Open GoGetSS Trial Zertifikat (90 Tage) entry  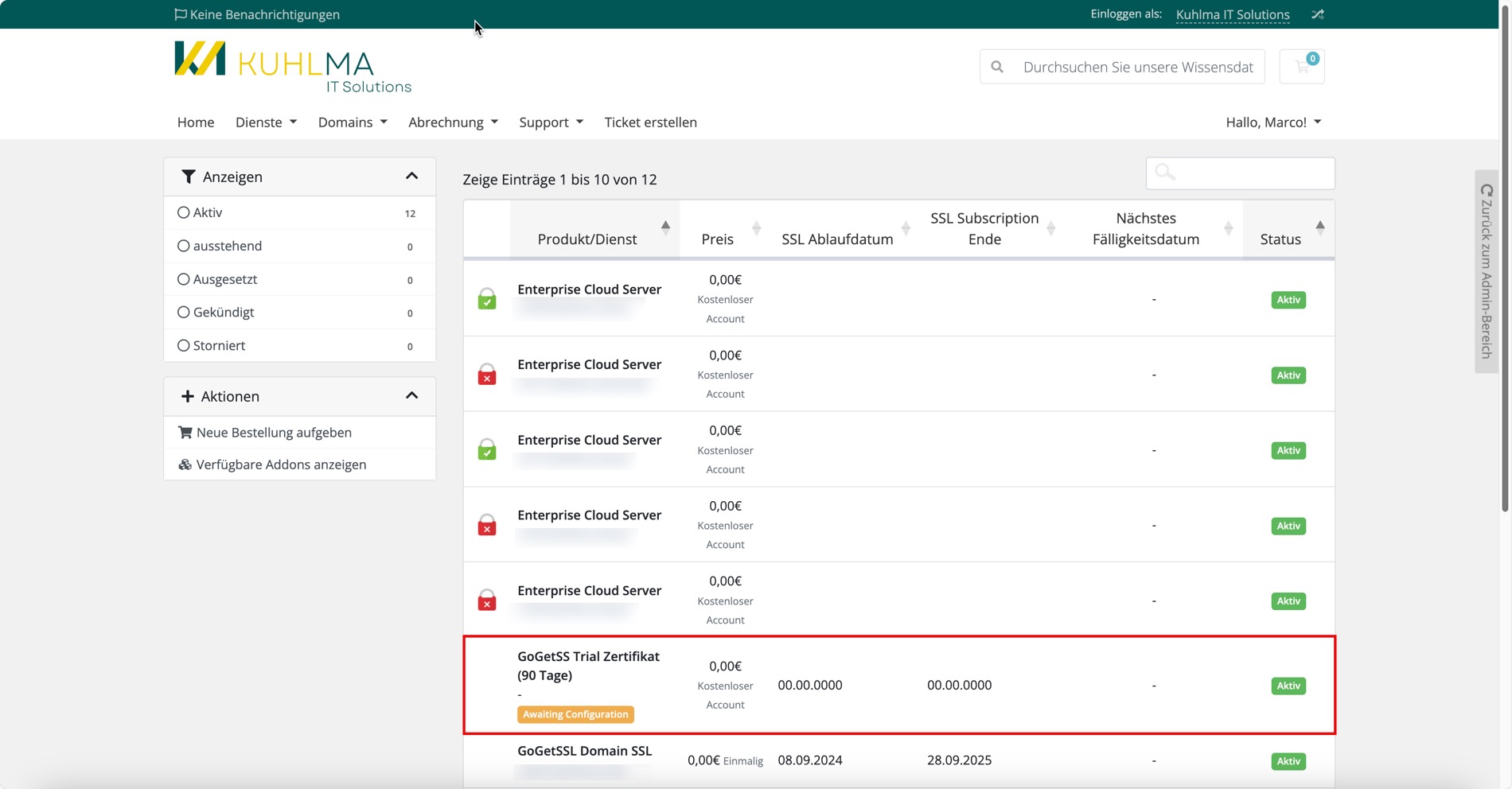click(x=588, y=666)
